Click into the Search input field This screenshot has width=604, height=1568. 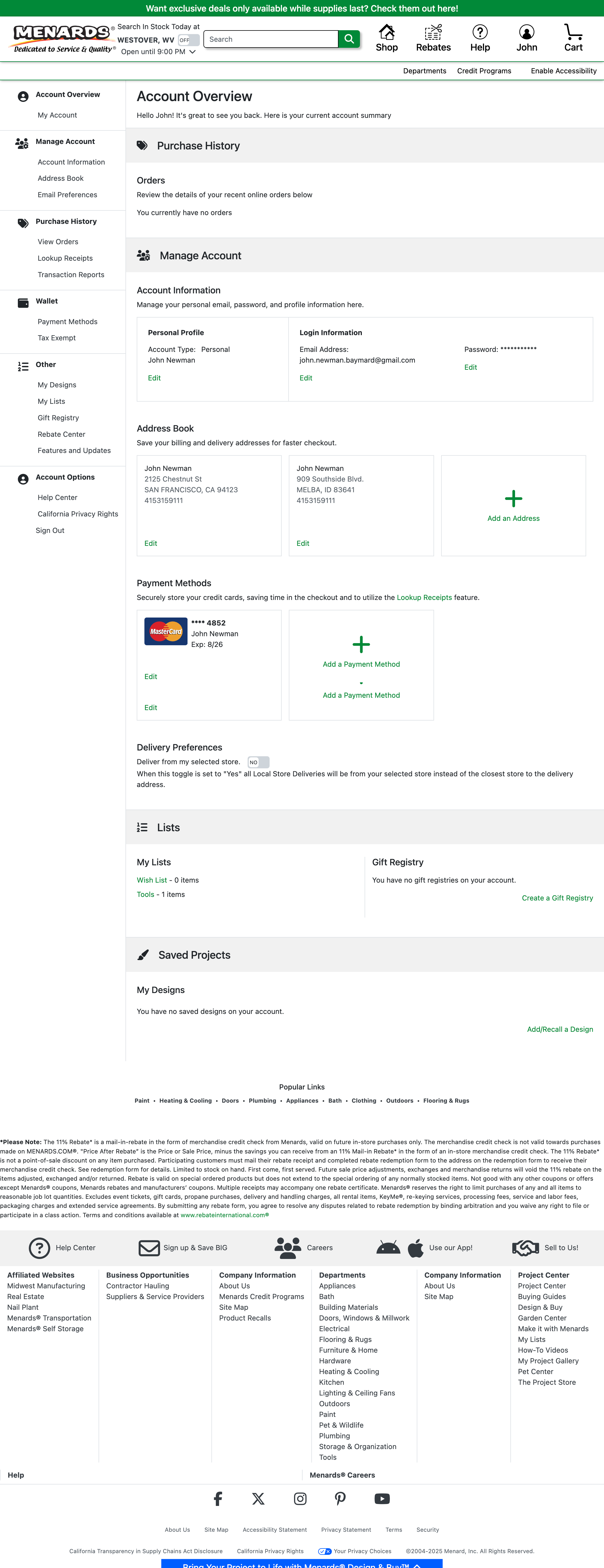pyautogui.click(x=271, y=39)
